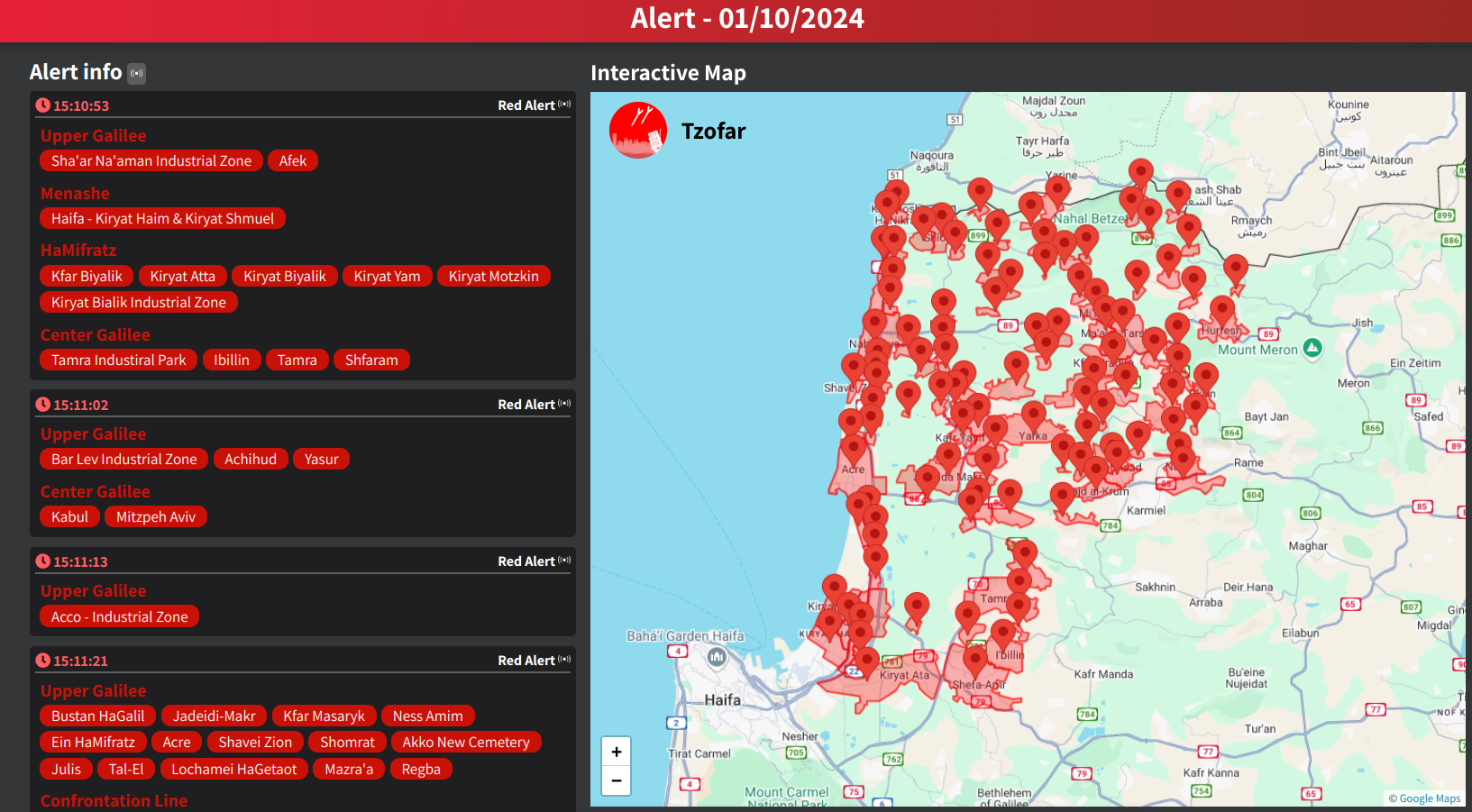Click the Nesher label on the map

(x=800, y=736)
